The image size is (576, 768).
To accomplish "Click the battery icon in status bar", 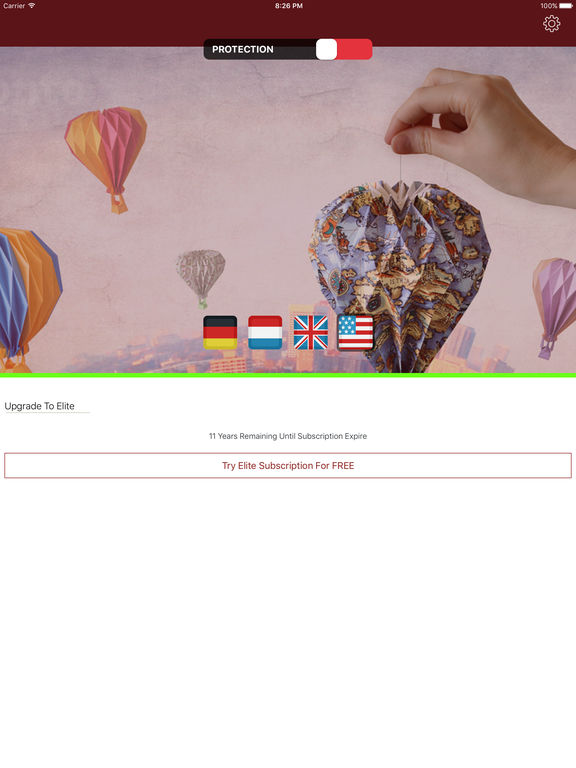I will coord(566,6).
